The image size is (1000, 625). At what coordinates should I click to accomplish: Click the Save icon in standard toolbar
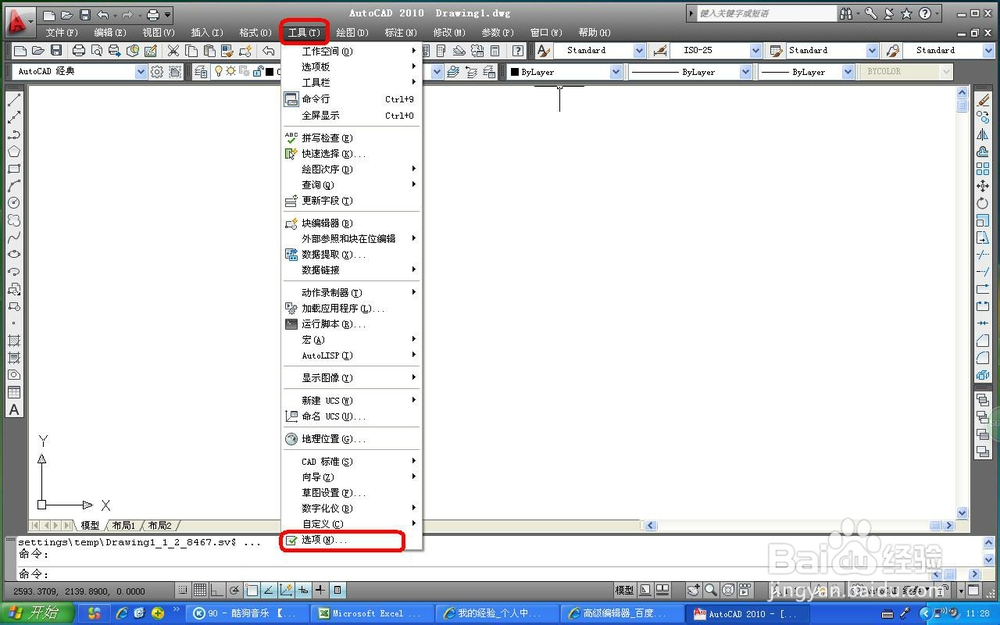coord(56,50)
